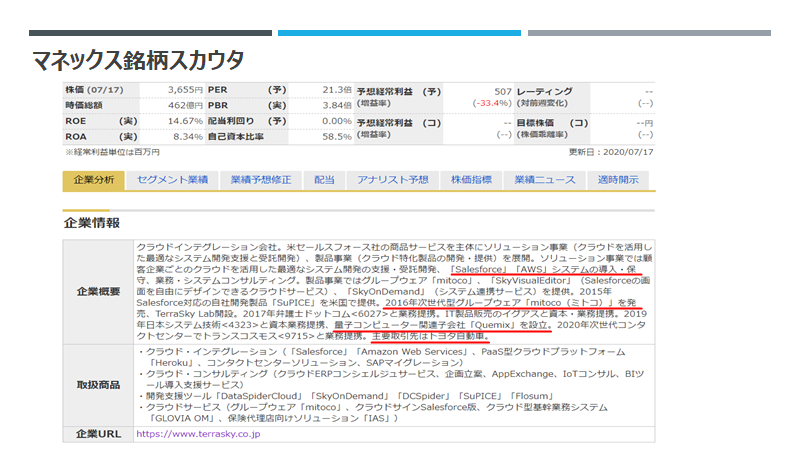The height and width of the screenshot is (450, 800).
Task: Click the dividend yield value 0.00%
Action: 337,121
